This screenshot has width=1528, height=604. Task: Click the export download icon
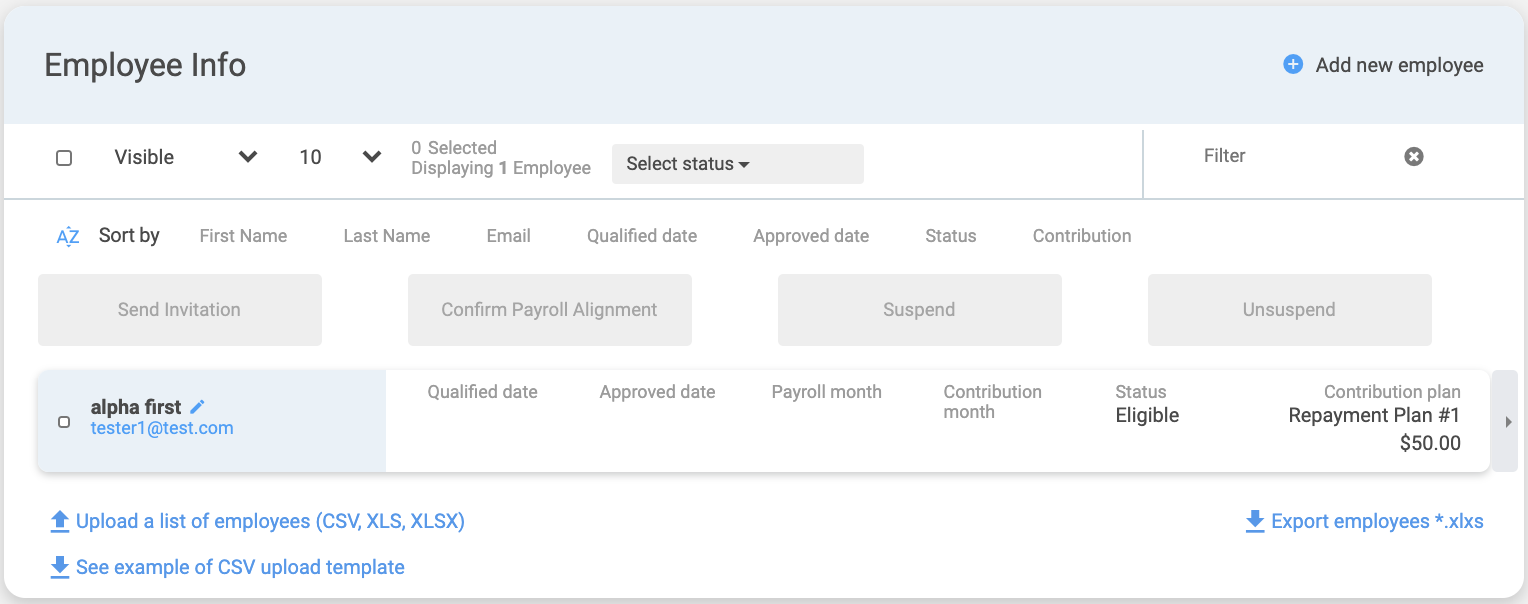tap(1254, 521)
